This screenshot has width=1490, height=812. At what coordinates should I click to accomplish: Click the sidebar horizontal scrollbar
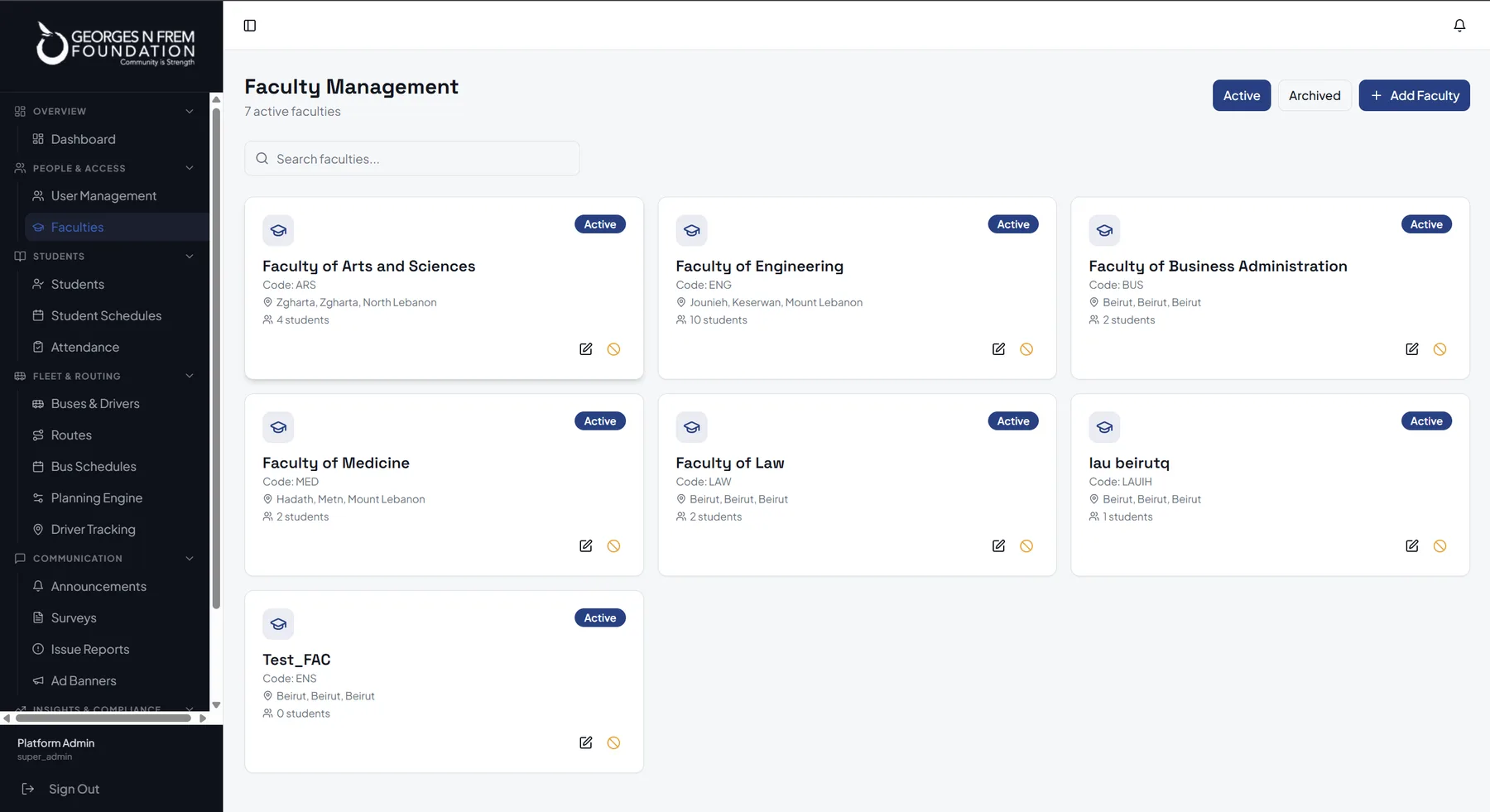click(x=103, y=718)
